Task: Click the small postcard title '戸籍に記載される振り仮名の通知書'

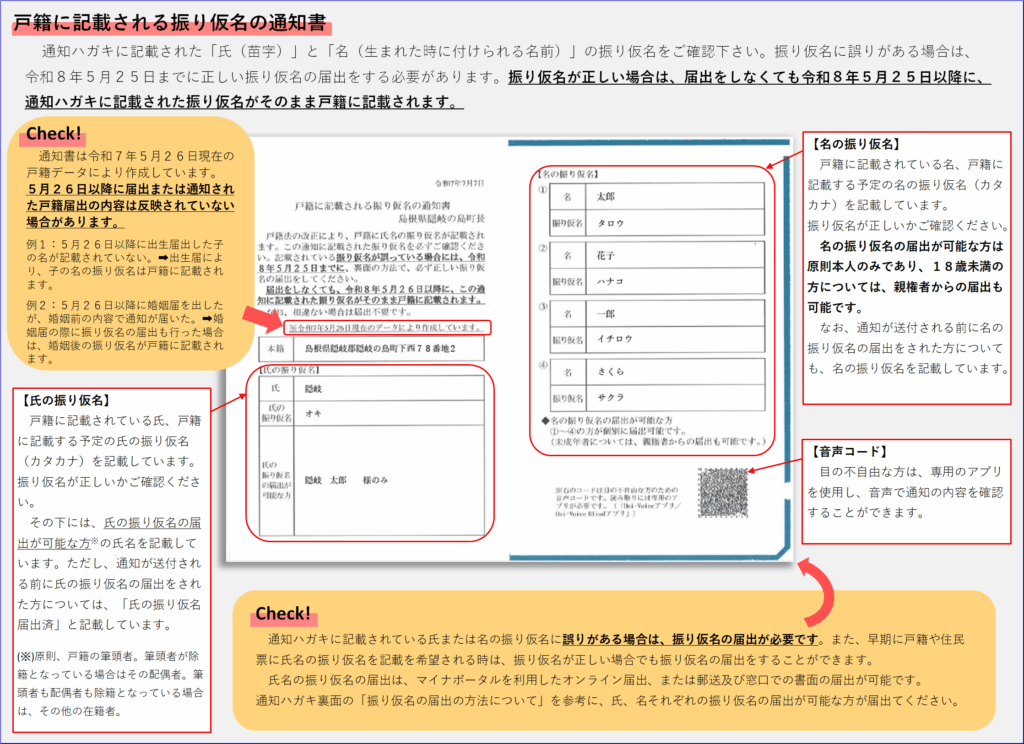Action: (372, 206)
